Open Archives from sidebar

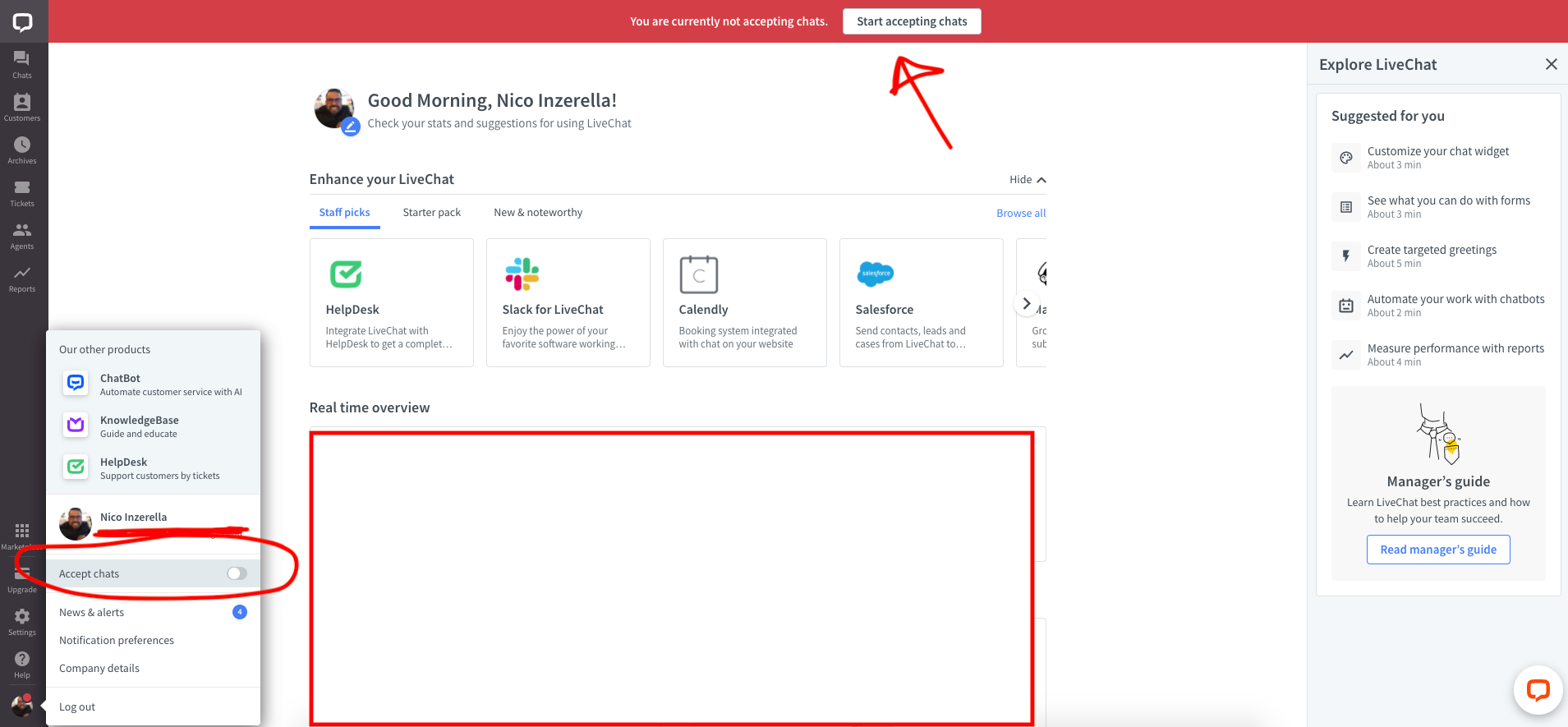coord(22,150)
